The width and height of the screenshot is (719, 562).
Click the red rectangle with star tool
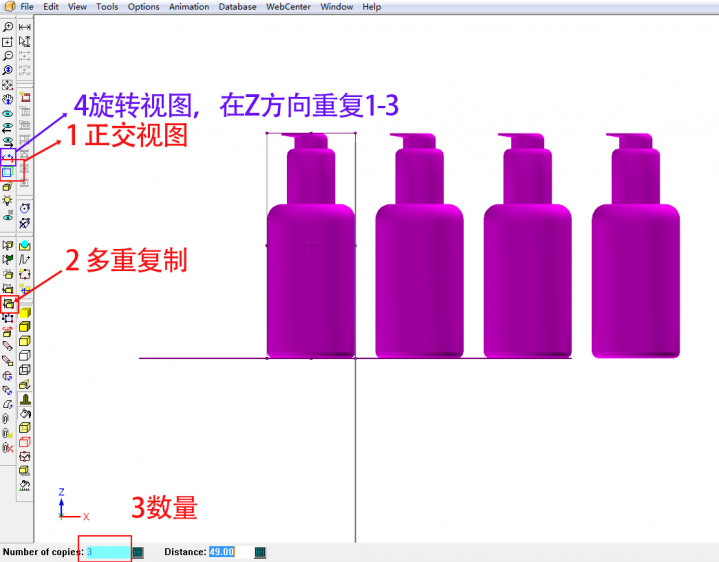[25, 274]
